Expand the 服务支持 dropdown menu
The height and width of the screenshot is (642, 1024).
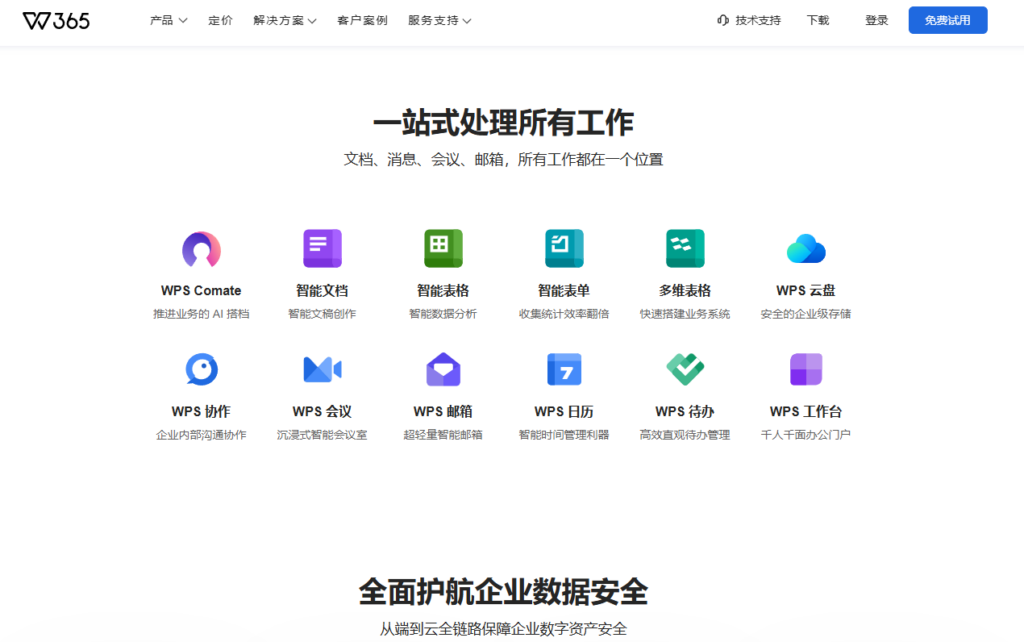tap(440, 20)
